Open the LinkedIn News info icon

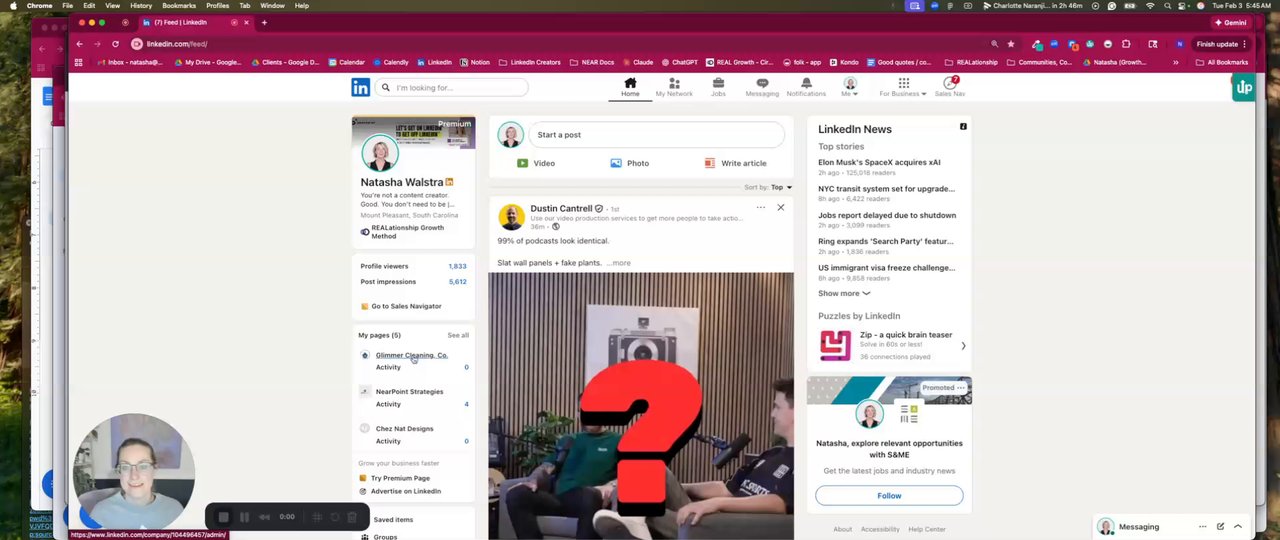click(x=963, y=127)
